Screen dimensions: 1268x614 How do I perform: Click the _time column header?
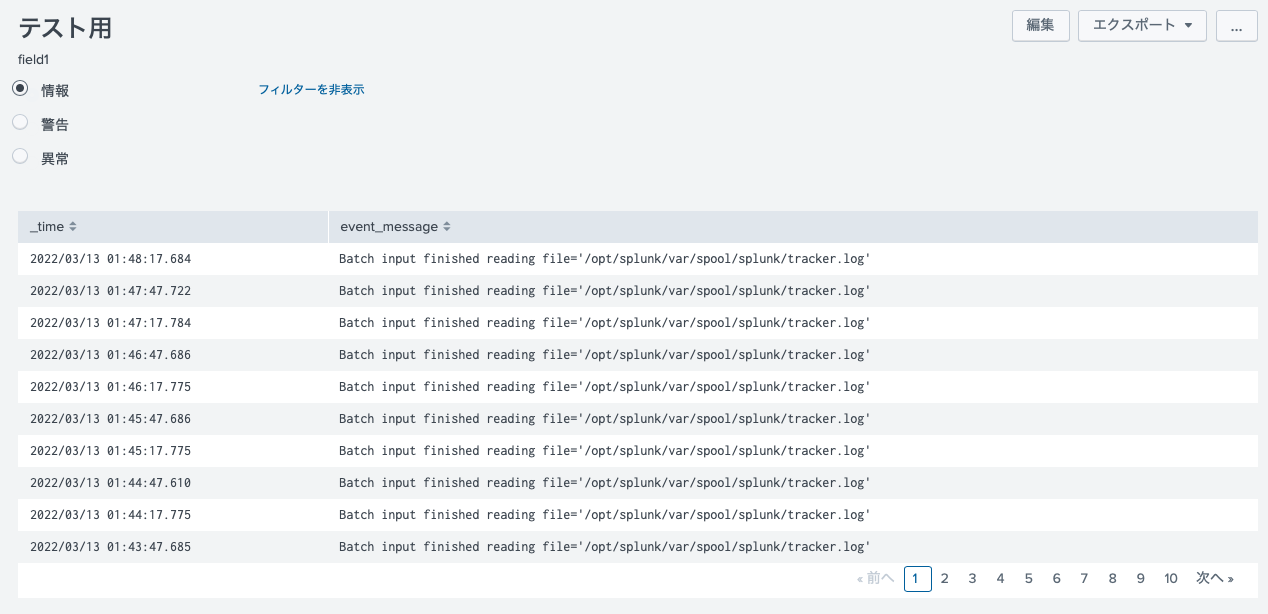[x=46, y=227]
